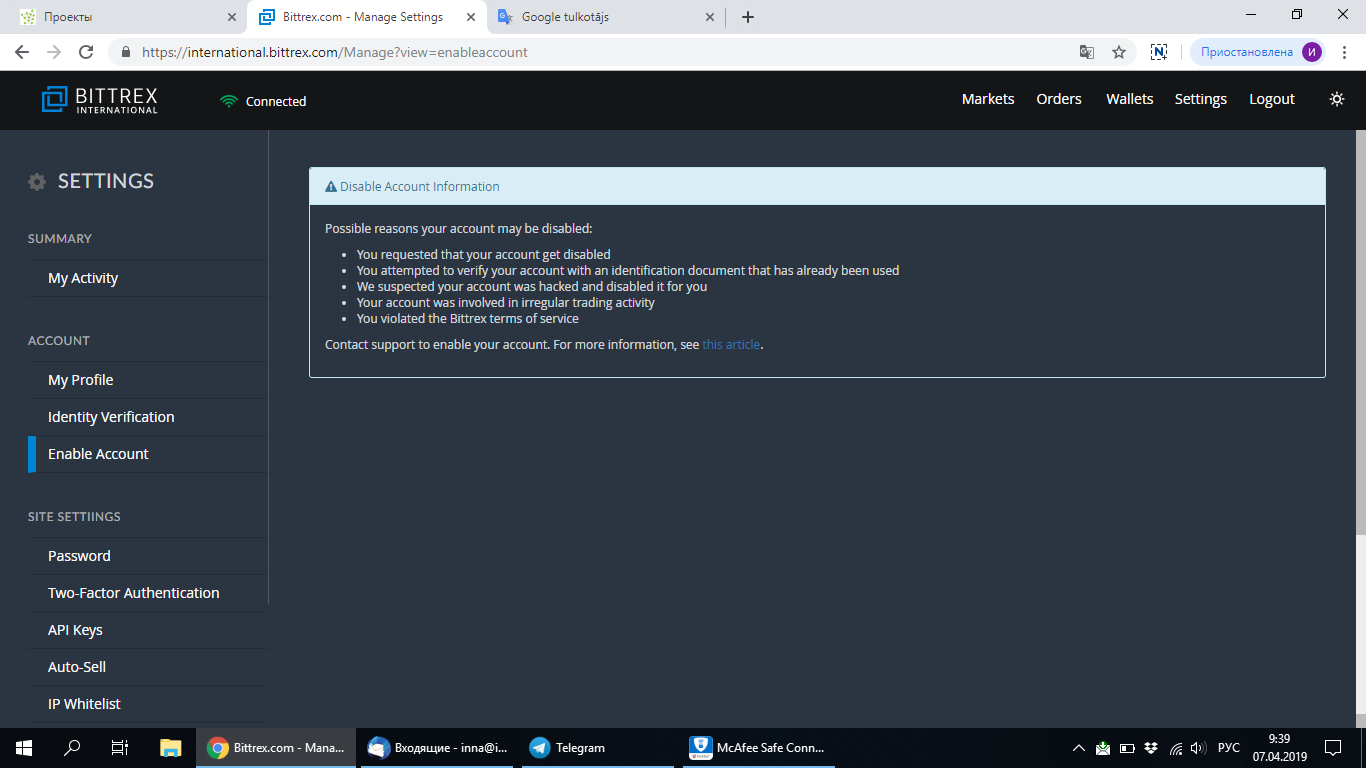
Task: Open network settings from the tray Wi-Fi icon
Action: click(x=1176, y=748)
